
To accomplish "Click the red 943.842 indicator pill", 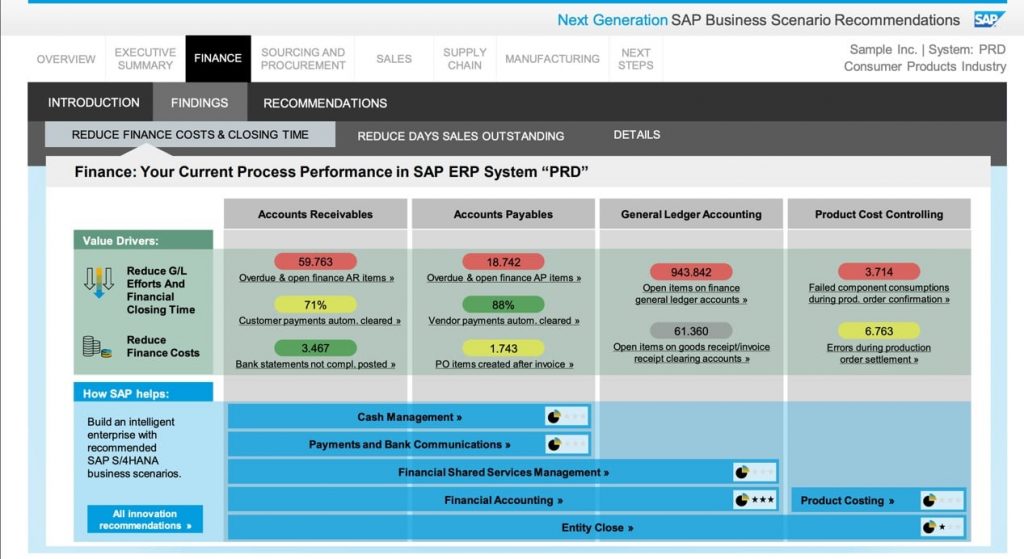I will click(691, 272).
